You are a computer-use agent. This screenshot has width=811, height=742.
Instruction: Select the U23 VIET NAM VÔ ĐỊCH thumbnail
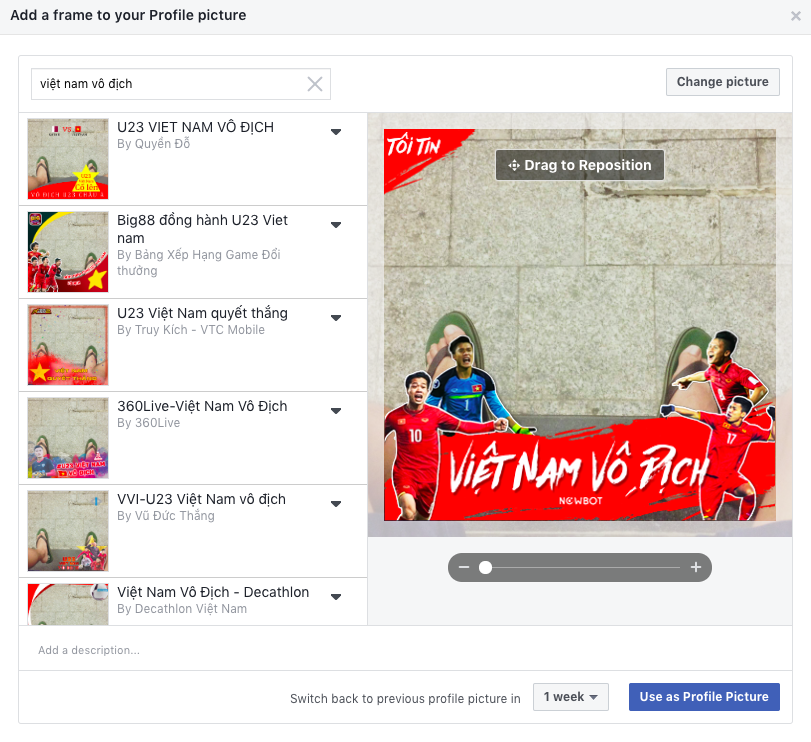(x=68, y=159)
